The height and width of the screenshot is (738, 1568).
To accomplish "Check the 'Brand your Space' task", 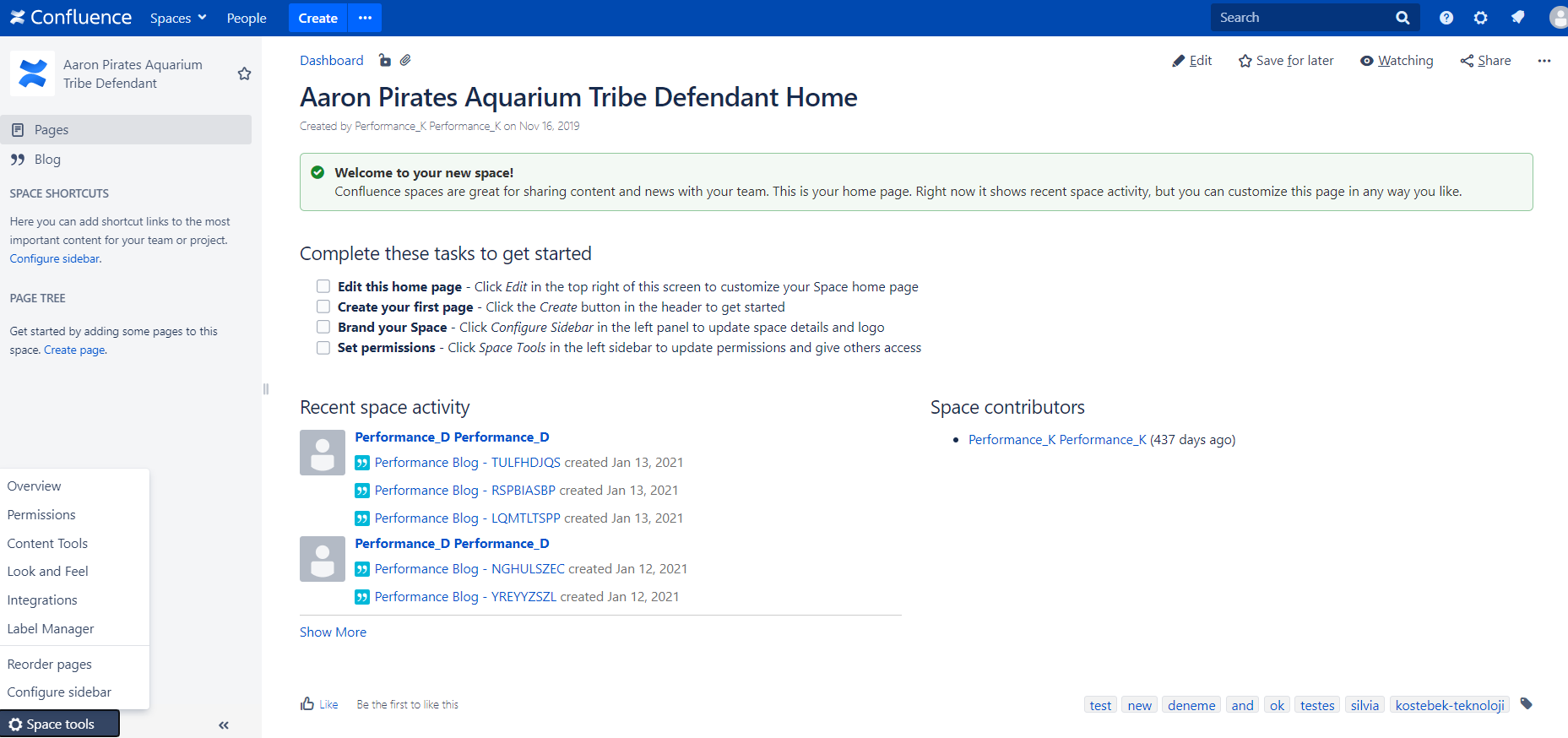I will tap(323, 327).
